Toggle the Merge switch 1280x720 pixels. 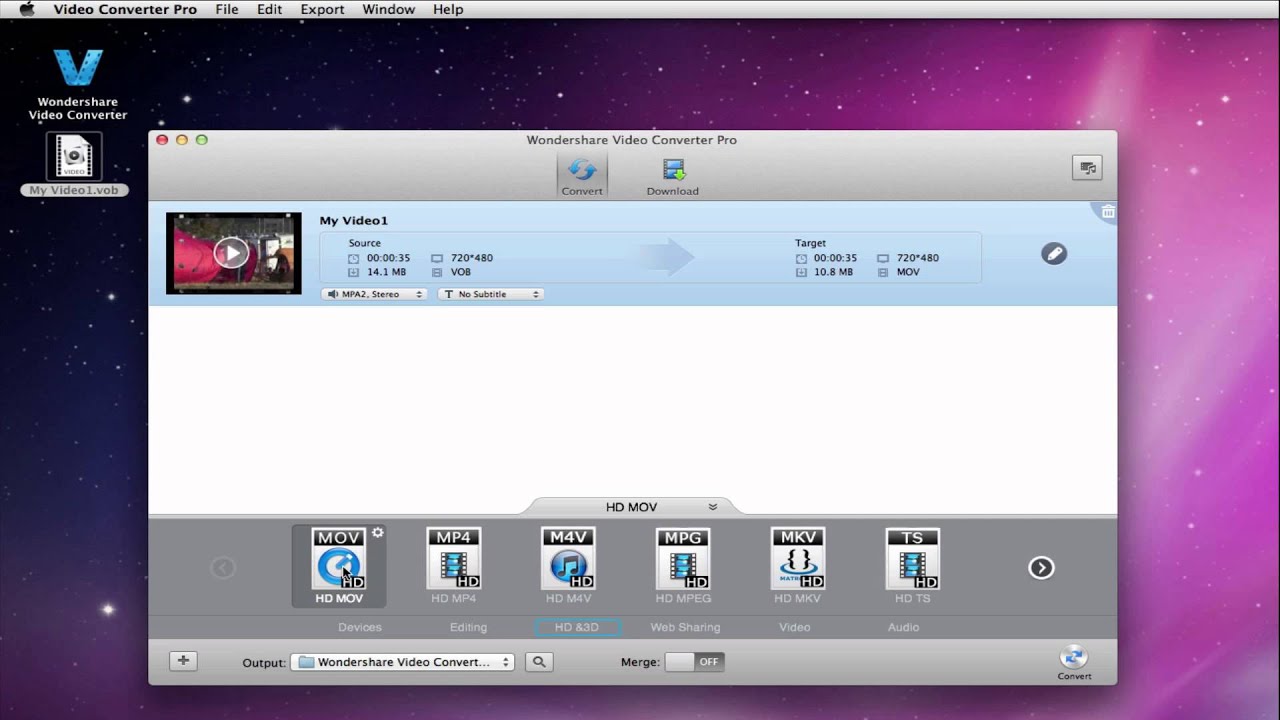[695, 662]
